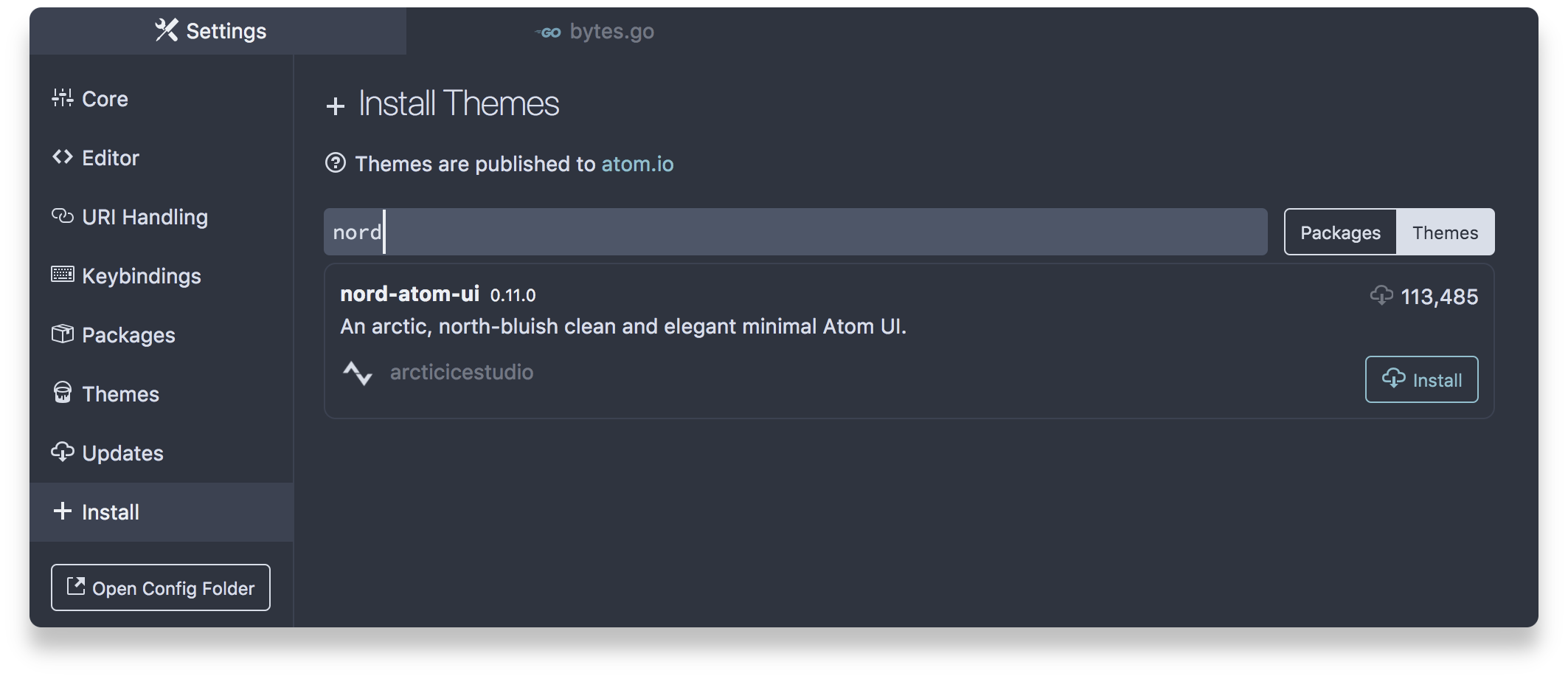Screen dimensions: 1568x679
Task: Toggle search to Themes
Action: point(1445,232)
